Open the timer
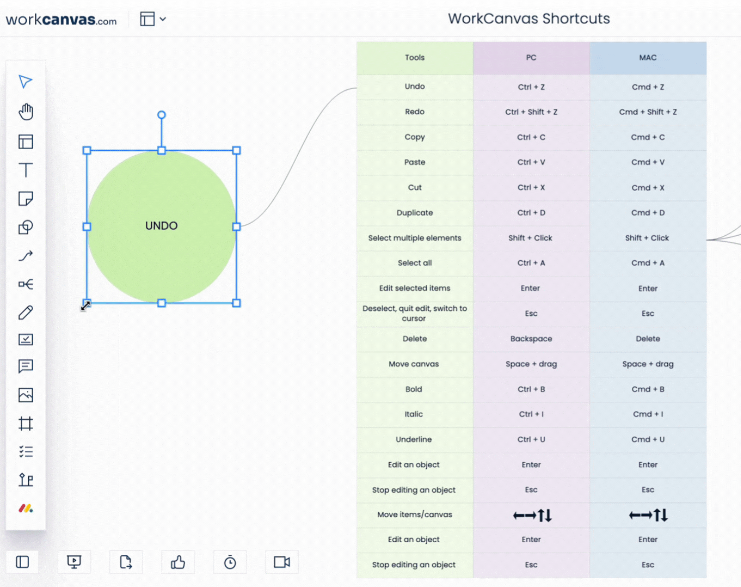Screen dimensions: 741x587 [x=230, y=562]
